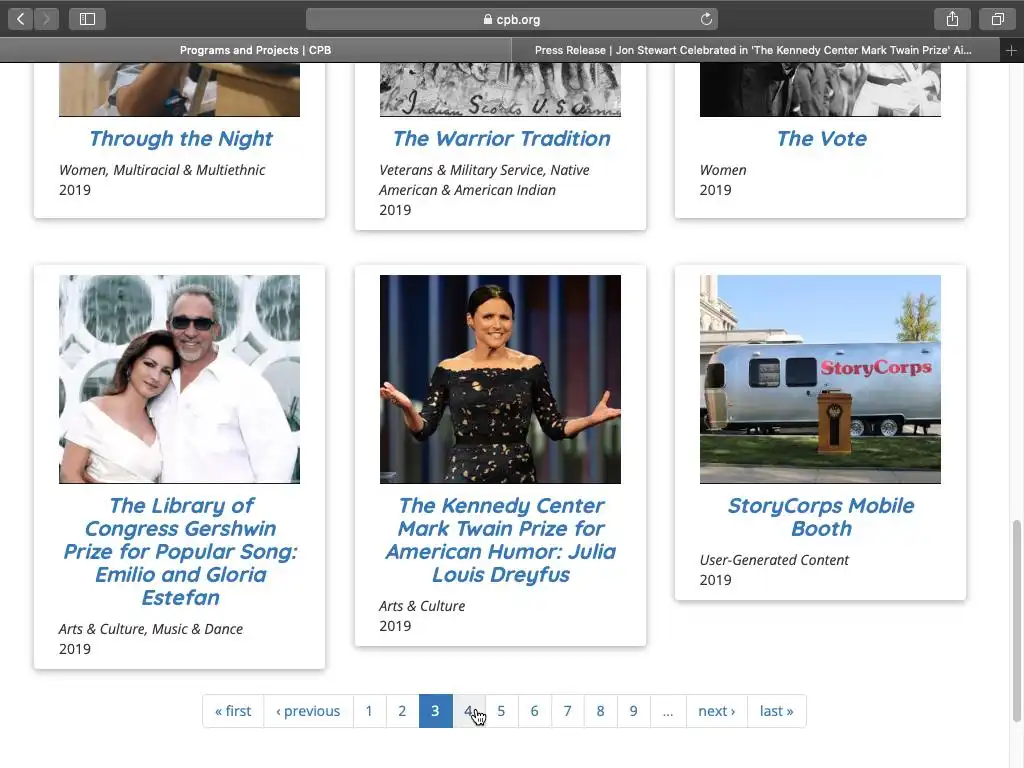Viewport: 1024px width, 768px height.
Task: Open the Through the Night title link
Action: point(180,138)
